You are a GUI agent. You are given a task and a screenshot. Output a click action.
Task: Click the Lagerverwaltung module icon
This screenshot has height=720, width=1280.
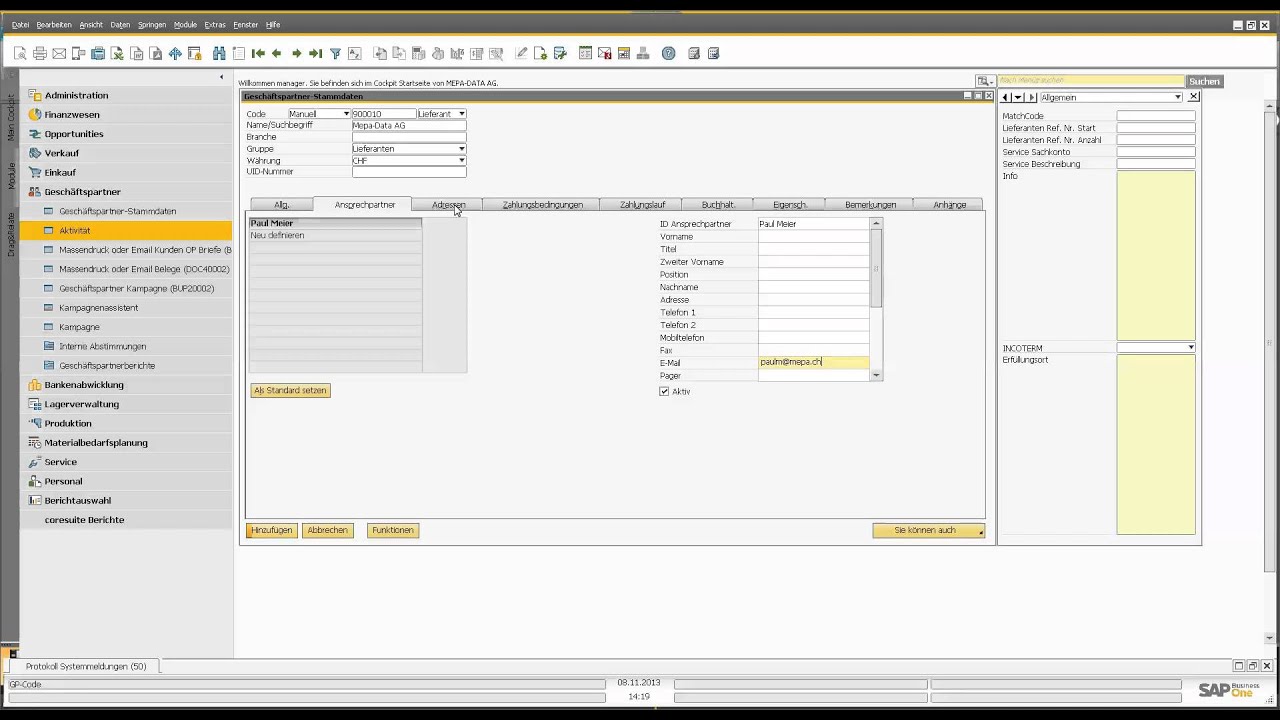coord(35,404)
